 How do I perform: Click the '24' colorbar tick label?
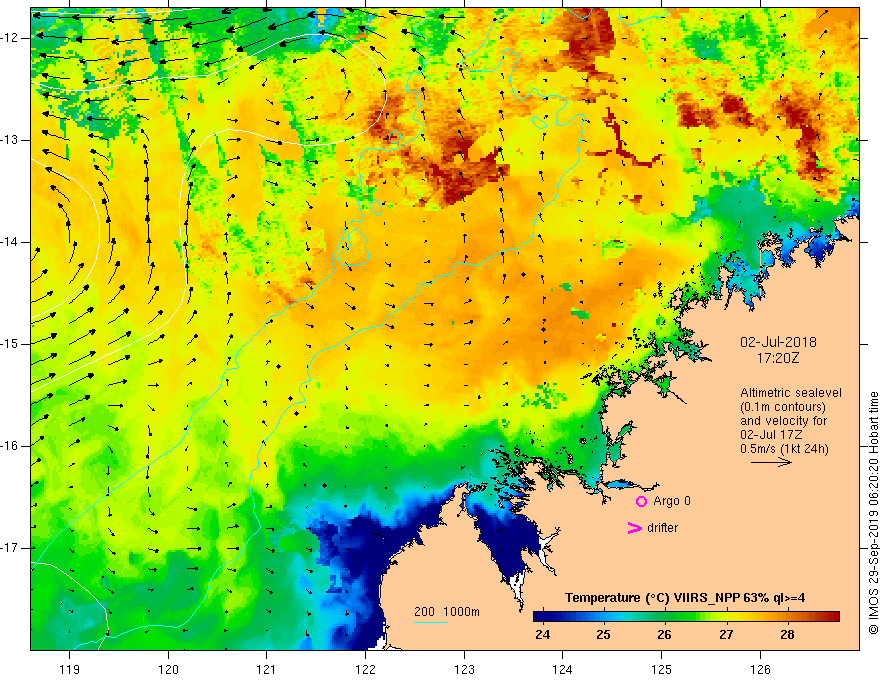(543, 635)
